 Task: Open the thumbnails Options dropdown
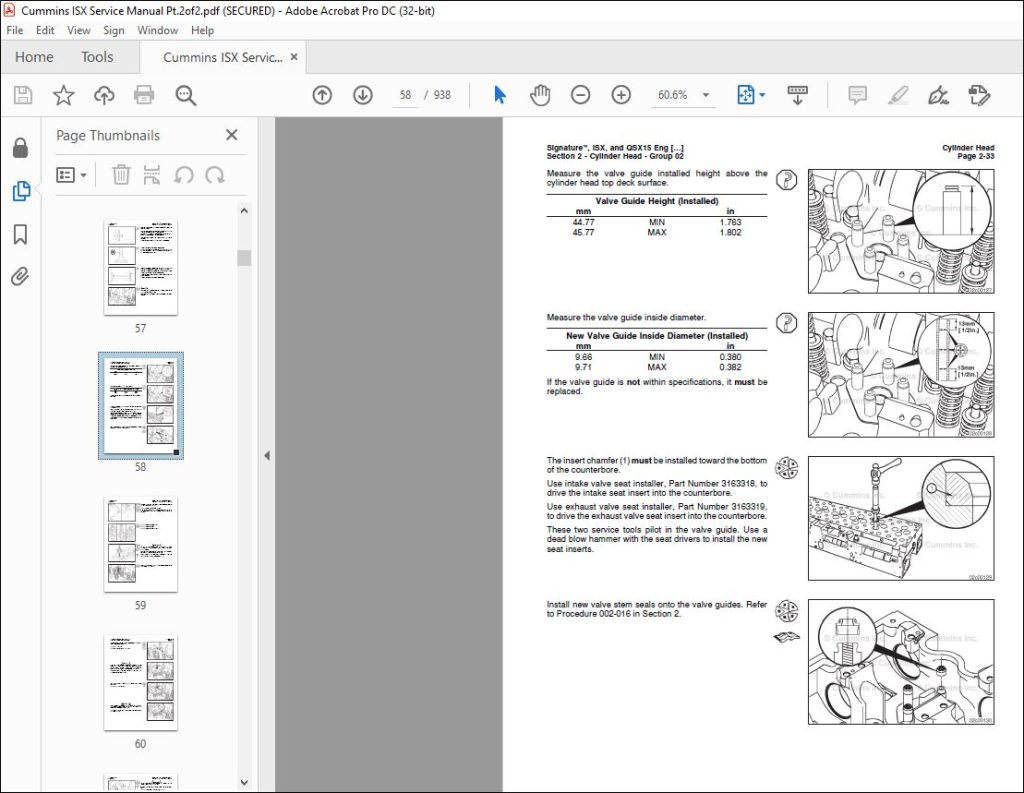pyautogui.click(x=72, y=175)
